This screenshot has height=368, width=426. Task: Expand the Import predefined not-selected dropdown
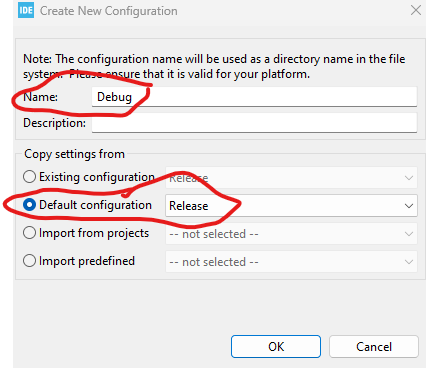point(291,262)
